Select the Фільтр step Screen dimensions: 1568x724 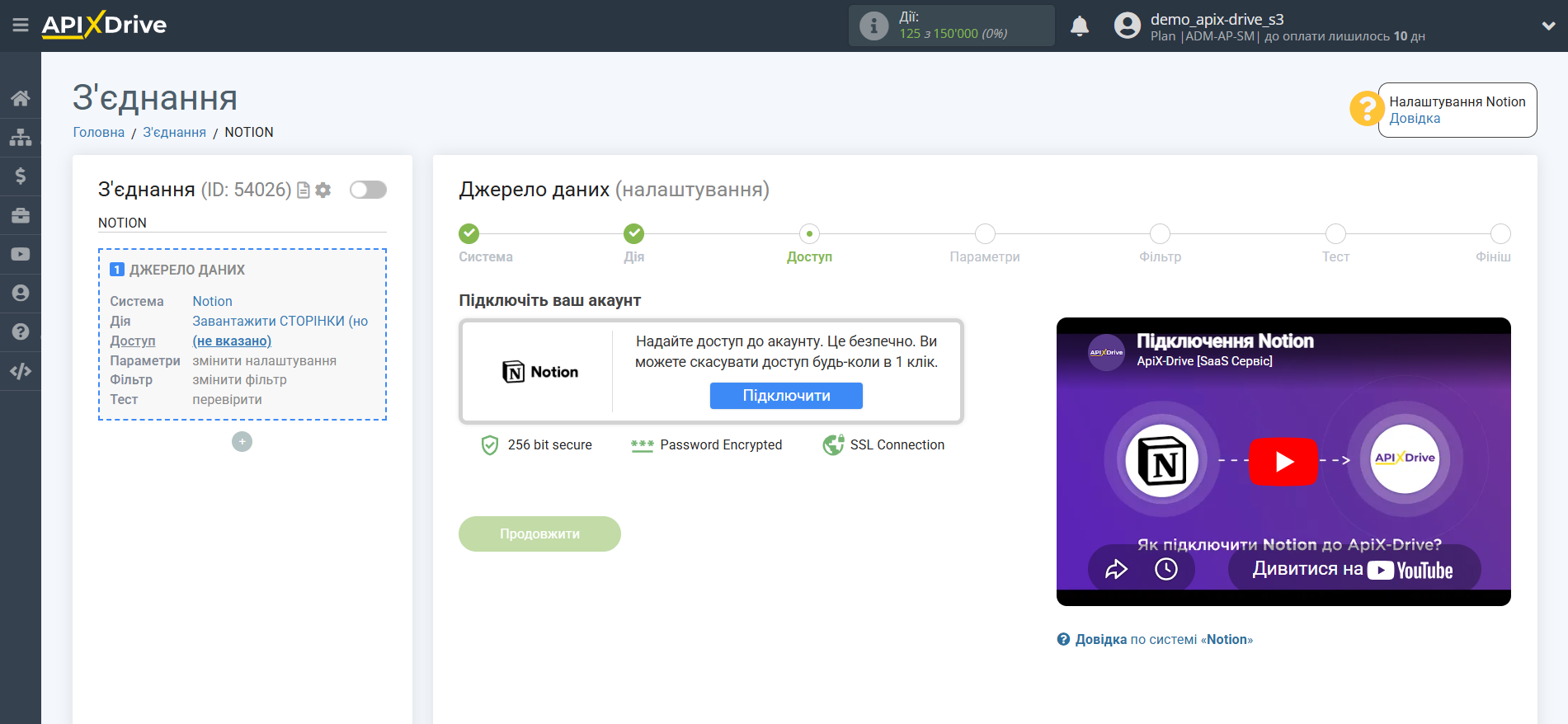coord(1160,234)
